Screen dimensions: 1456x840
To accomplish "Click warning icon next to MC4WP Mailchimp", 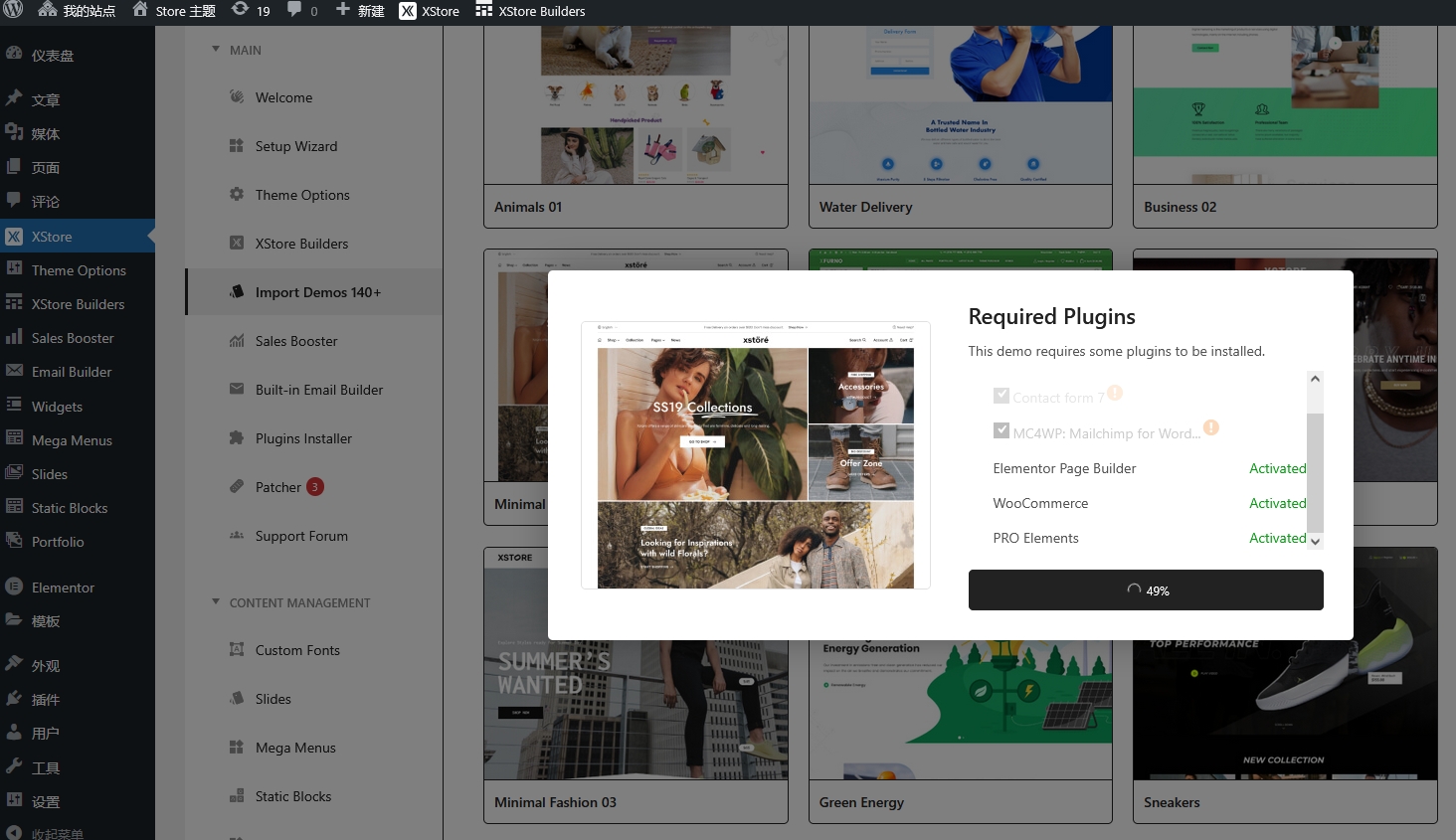I will click(1210, 427).
